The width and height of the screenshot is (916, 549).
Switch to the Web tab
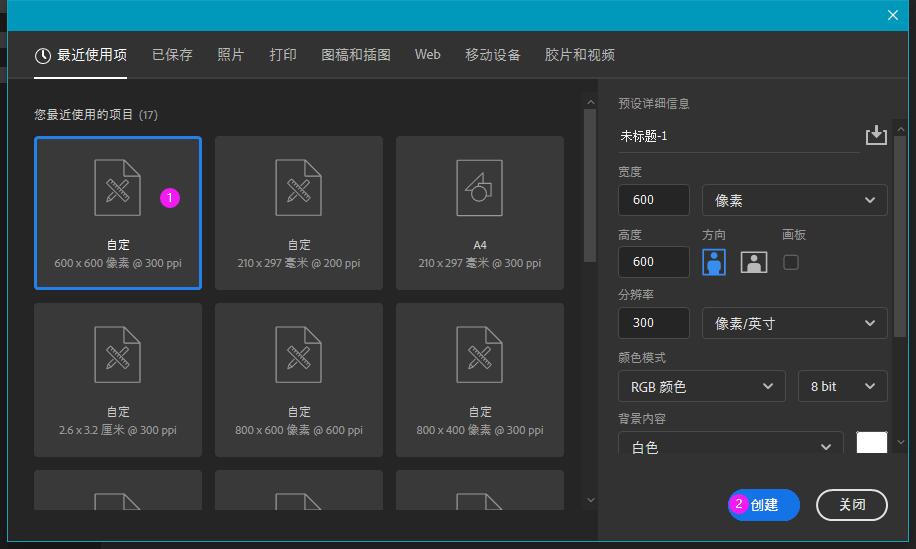[428, 54]
